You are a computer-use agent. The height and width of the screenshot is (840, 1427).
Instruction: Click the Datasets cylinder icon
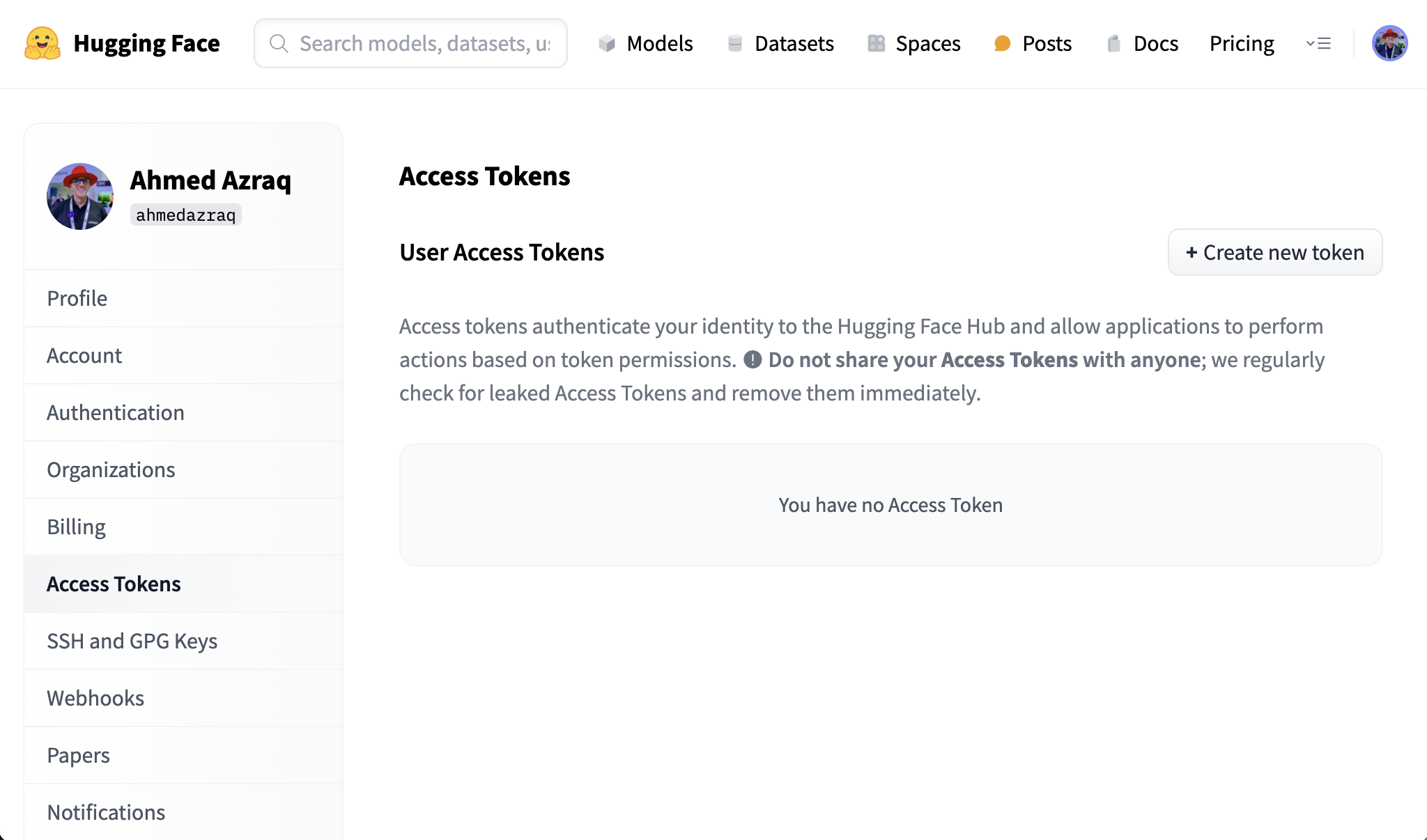(x=734, y=44)
